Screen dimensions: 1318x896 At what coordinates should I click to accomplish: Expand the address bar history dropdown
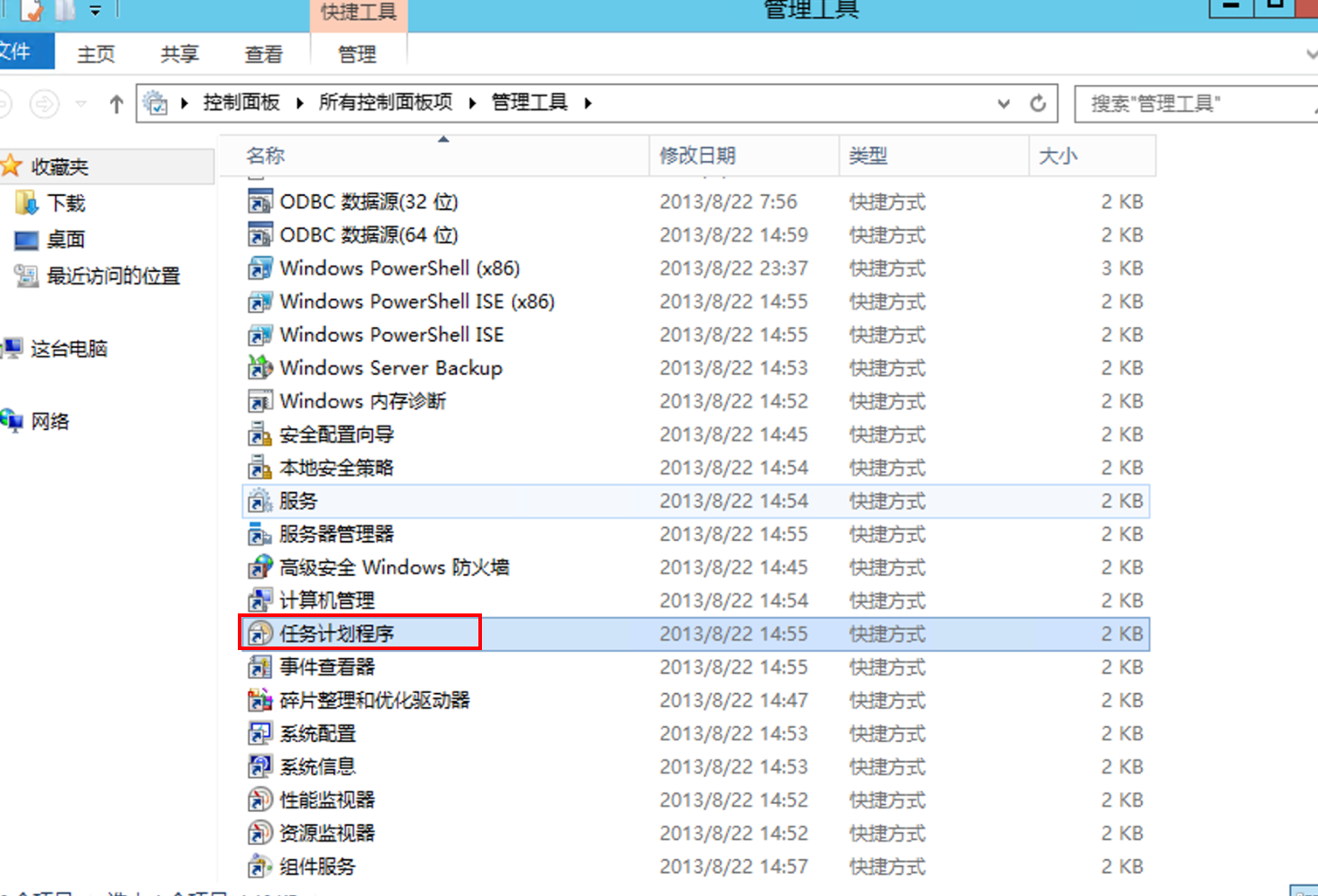[x=1003, y=104]
